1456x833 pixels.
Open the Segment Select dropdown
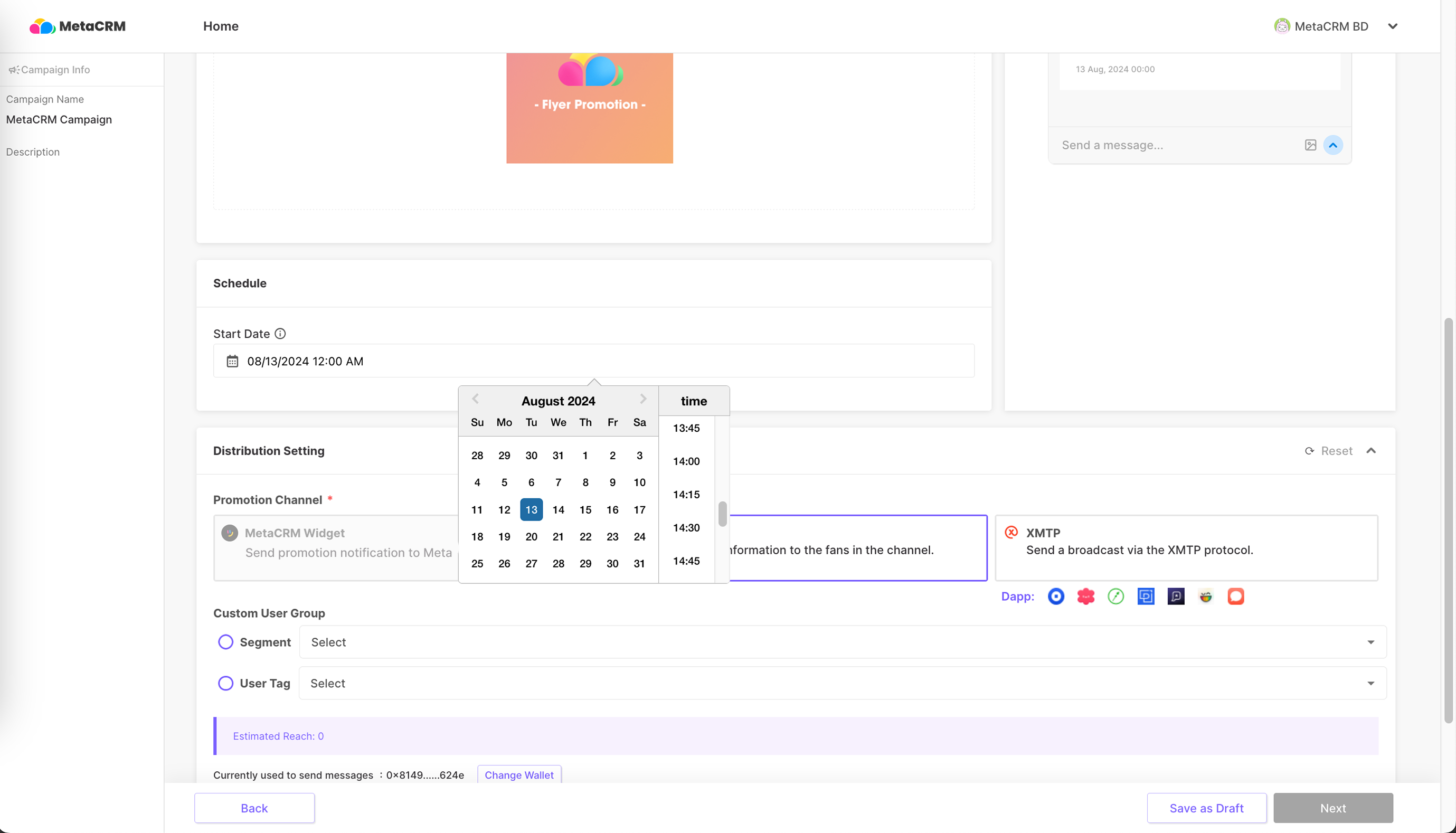[x=842, y=642]
